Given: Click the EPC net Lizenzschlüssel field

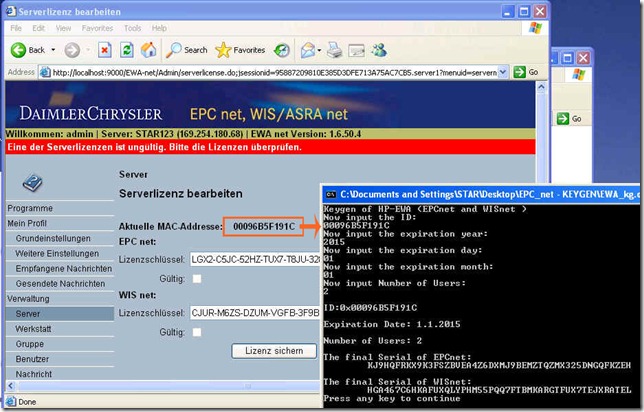Looking at the screenshot, I should [255, 260].
